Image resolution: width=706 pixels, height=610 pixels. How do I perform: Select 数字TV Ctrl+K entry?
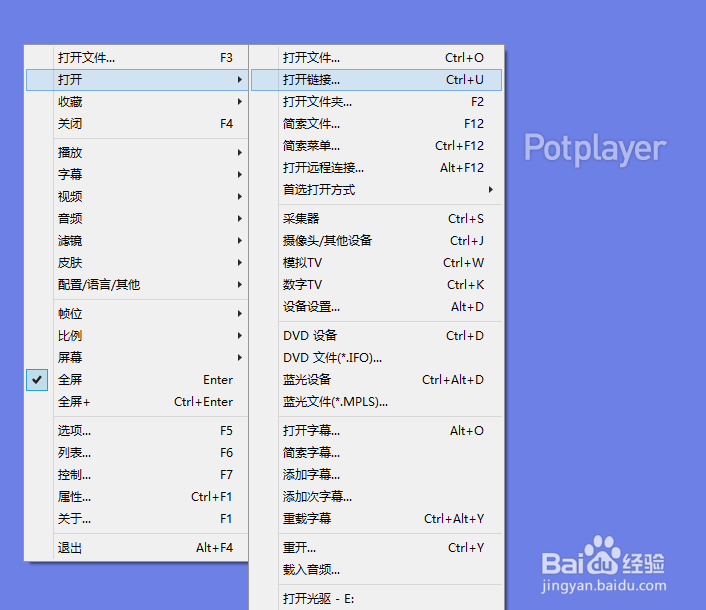coord(376,285)
